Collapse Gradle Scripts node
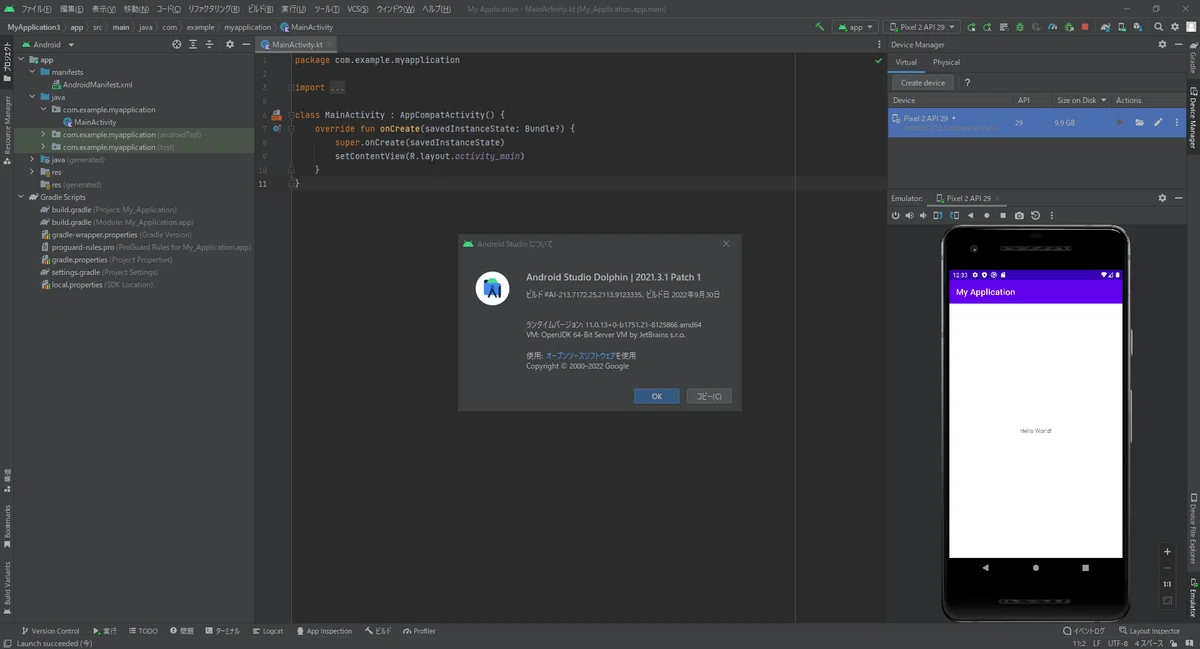Image resolution: width=1200 pixels, height=649 pixels. coord(21,197)
